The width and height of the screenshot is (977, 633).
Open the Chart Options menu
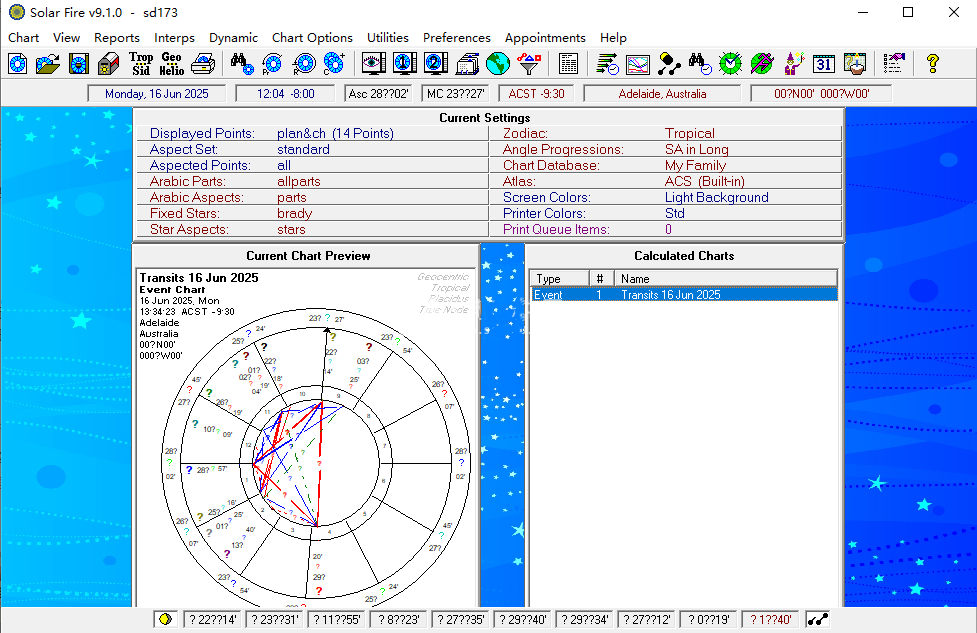[312, 38]
